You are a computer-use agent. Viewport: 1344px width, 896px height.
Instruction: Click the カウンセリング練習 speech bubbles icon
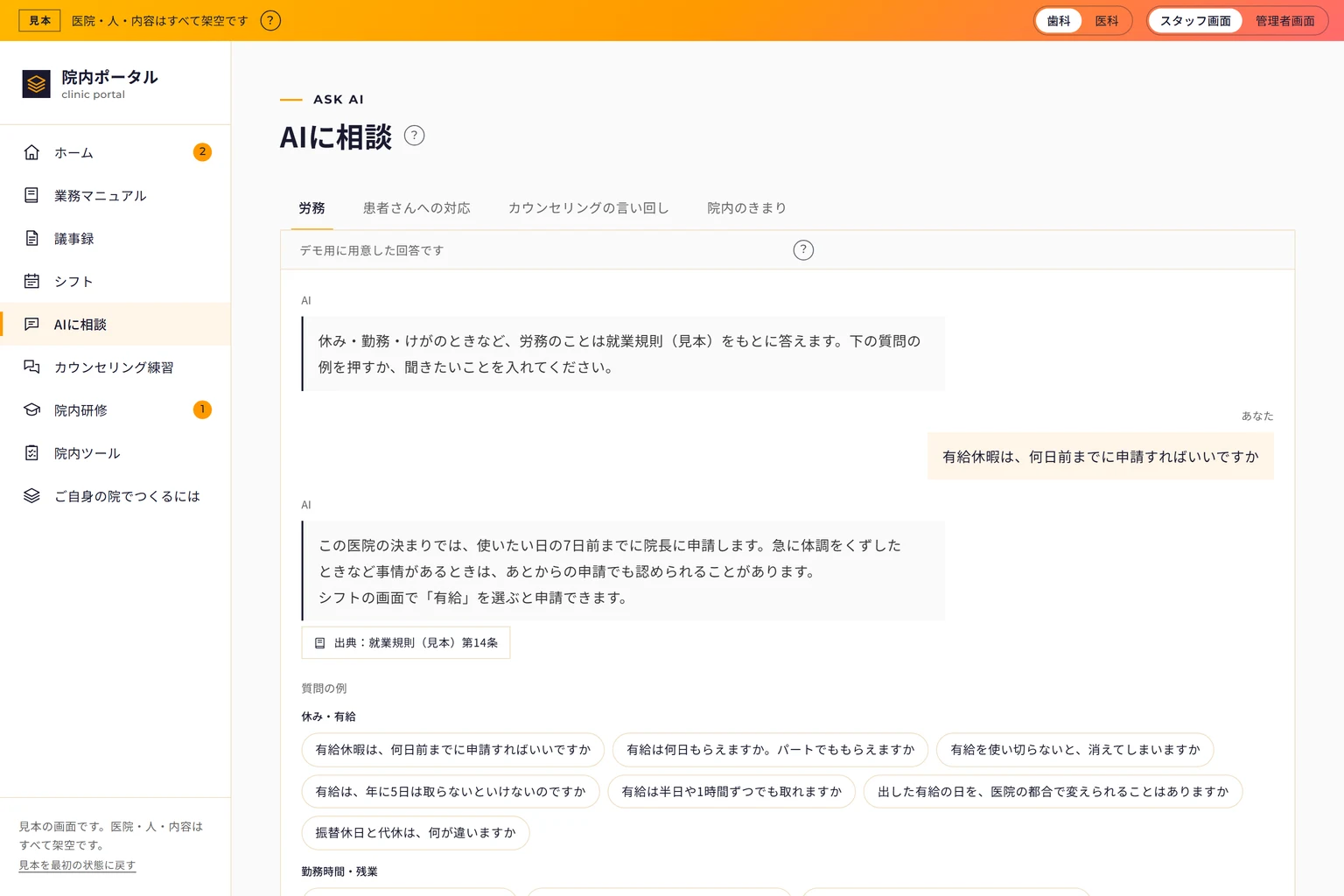pos(31,367)
